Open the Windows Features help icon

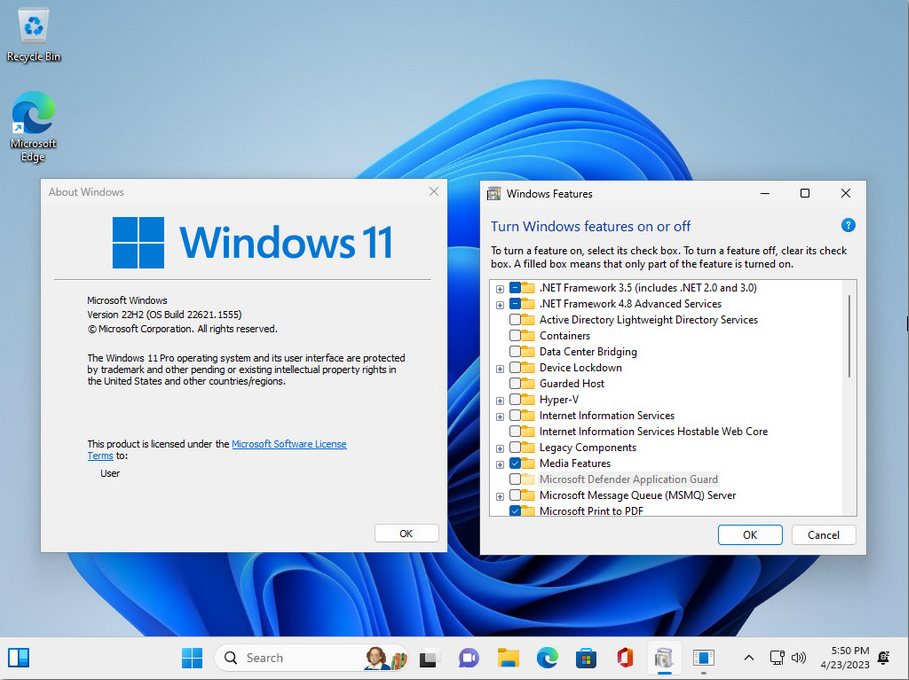(x=848, y=226)
